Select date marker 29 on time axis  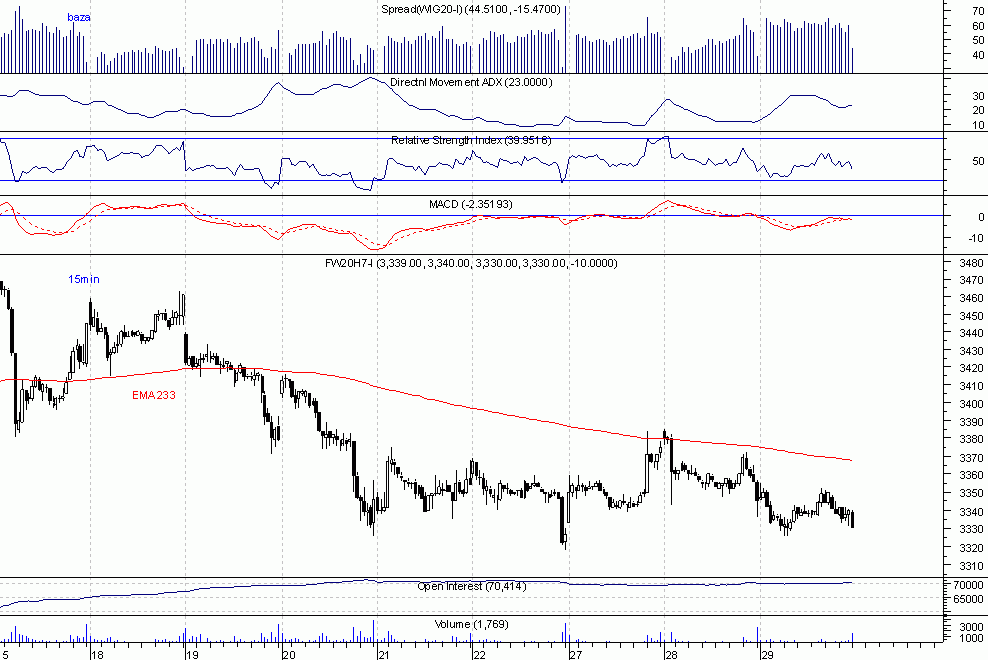click(767, 654)
